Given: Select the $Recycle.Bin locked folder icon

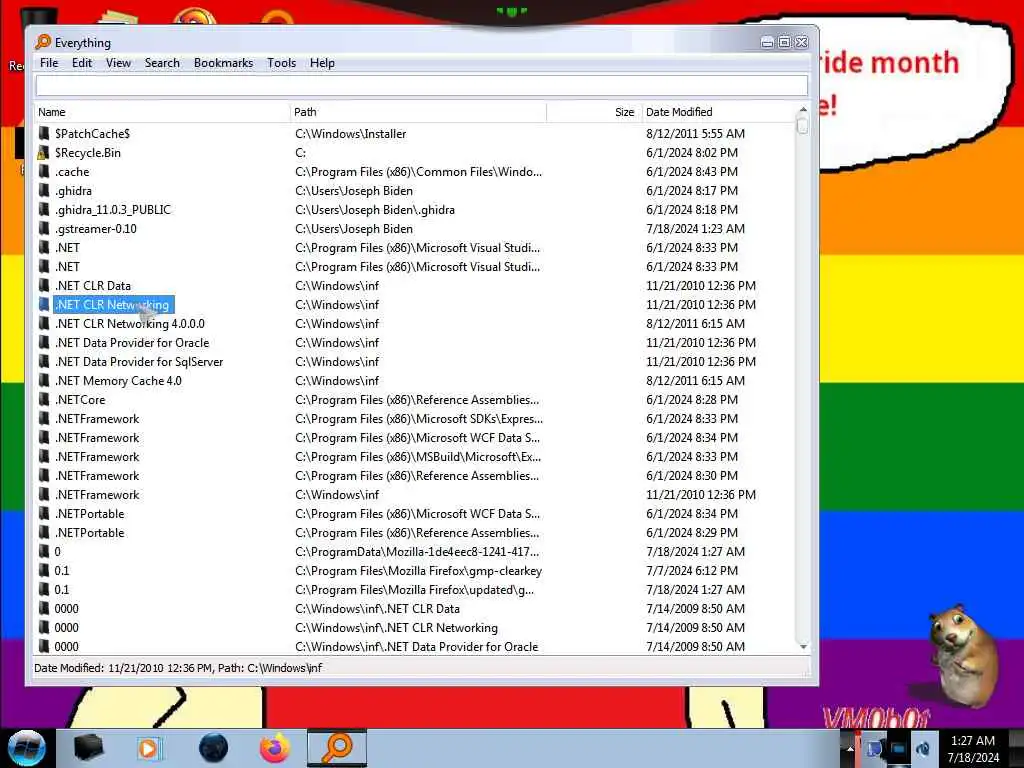Looking at the screenshot, I should click(43, 153).
